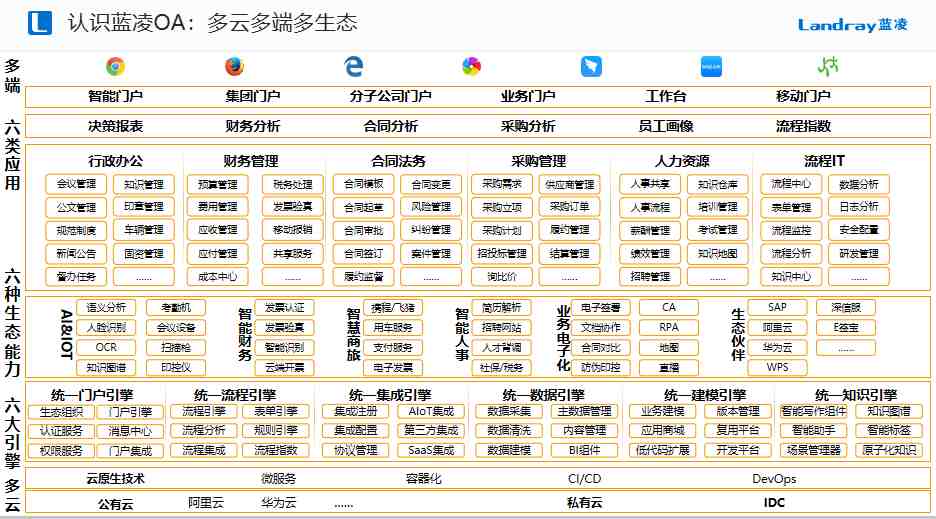Click 决策报表 in the analysis row
The width and height of the screenshot is (936, 519).
tap(115, 126)
